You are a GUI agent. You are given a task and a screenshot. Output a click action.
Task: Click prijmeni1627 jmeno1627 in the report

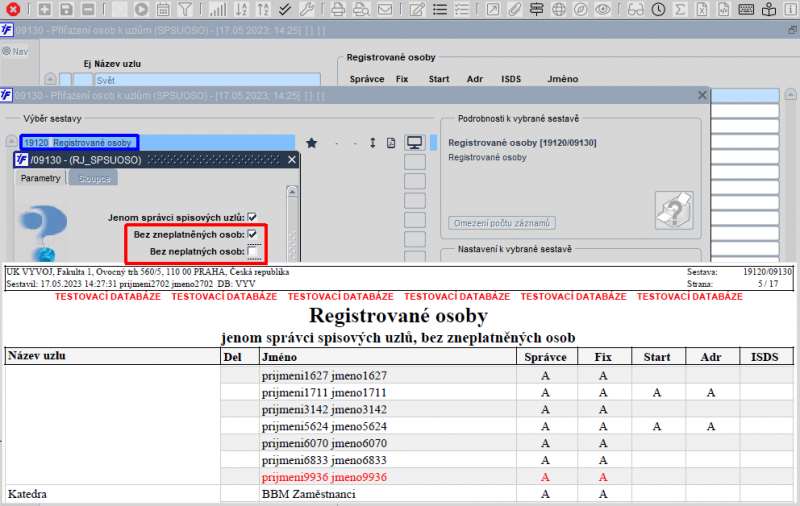tap(324, 375)
